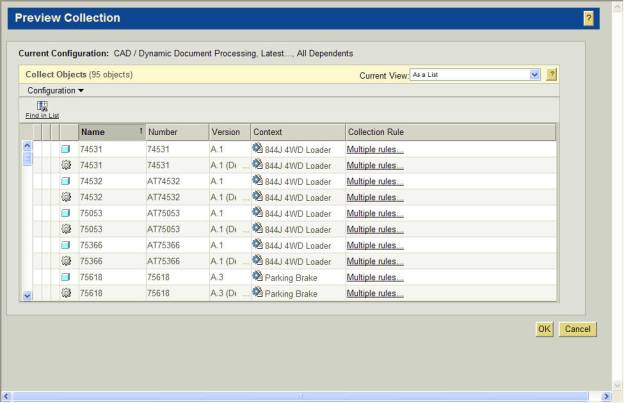Click the context icon in the 75618 version A.3 row
Image resolution: width=624 pixels, height=403 pixels.
point(257,276)
